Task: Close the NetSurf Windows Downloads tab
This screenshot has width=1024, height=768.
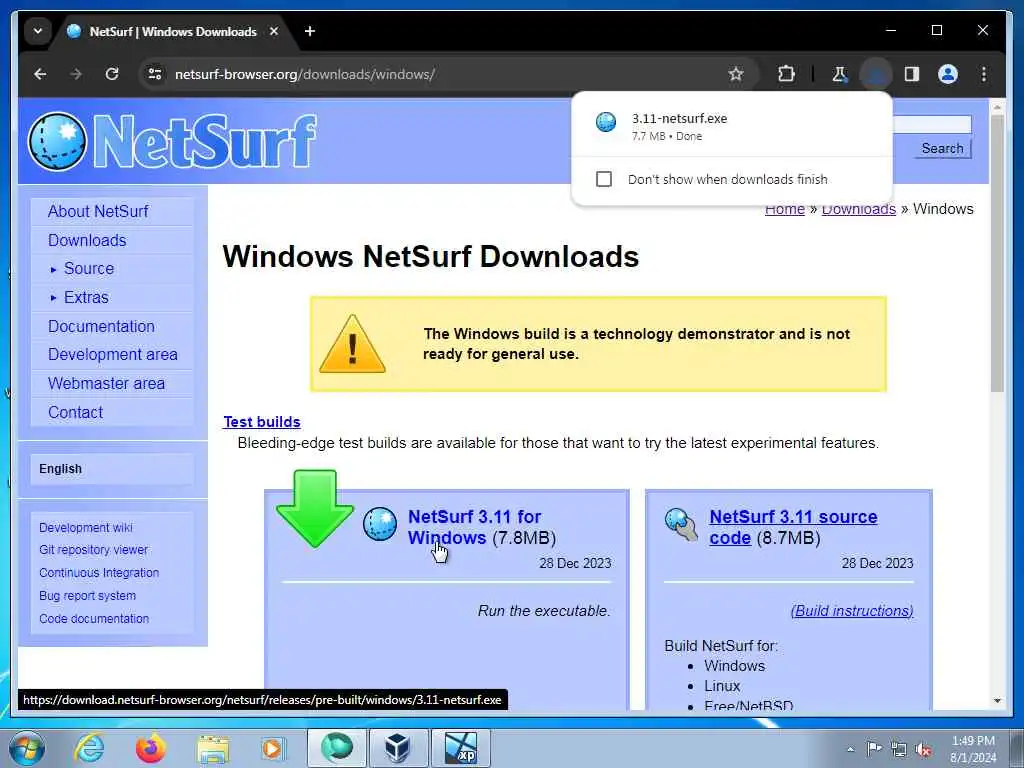Action: (274, 31)
